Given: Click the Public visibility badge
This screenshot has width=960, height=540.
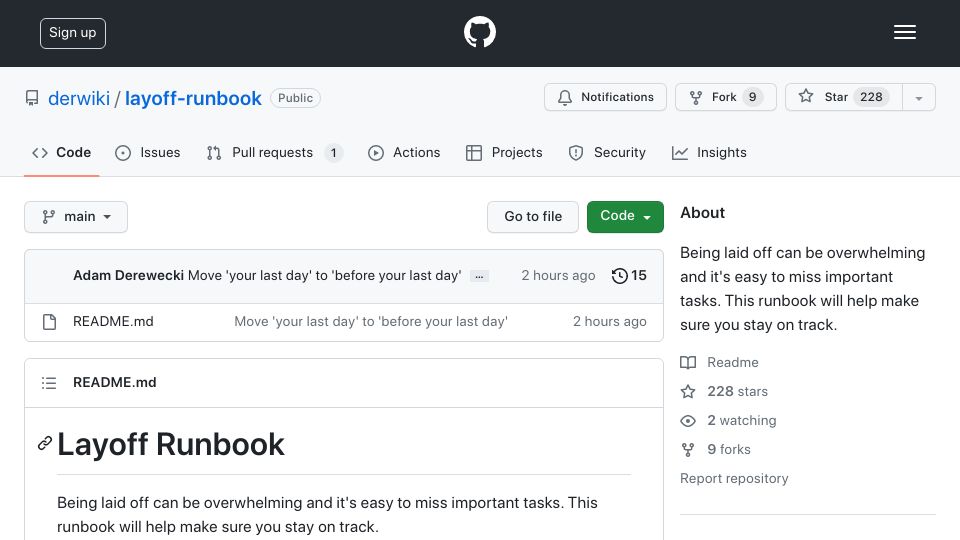Looking at the screenshot, I should tap(295, 98).
